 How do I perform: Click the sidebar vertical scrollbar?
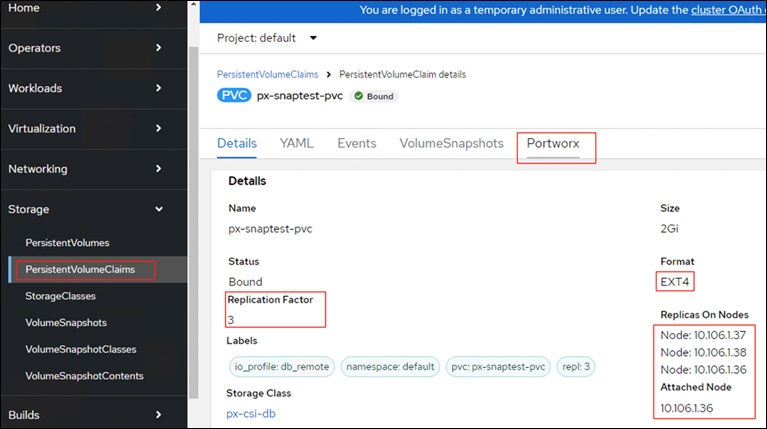pos(193,223)
